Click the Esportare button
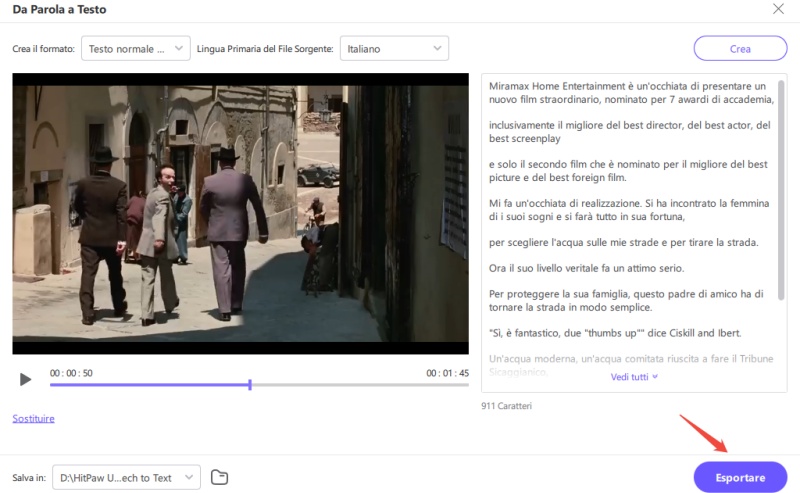800x493 pixels. pos(740,478)
